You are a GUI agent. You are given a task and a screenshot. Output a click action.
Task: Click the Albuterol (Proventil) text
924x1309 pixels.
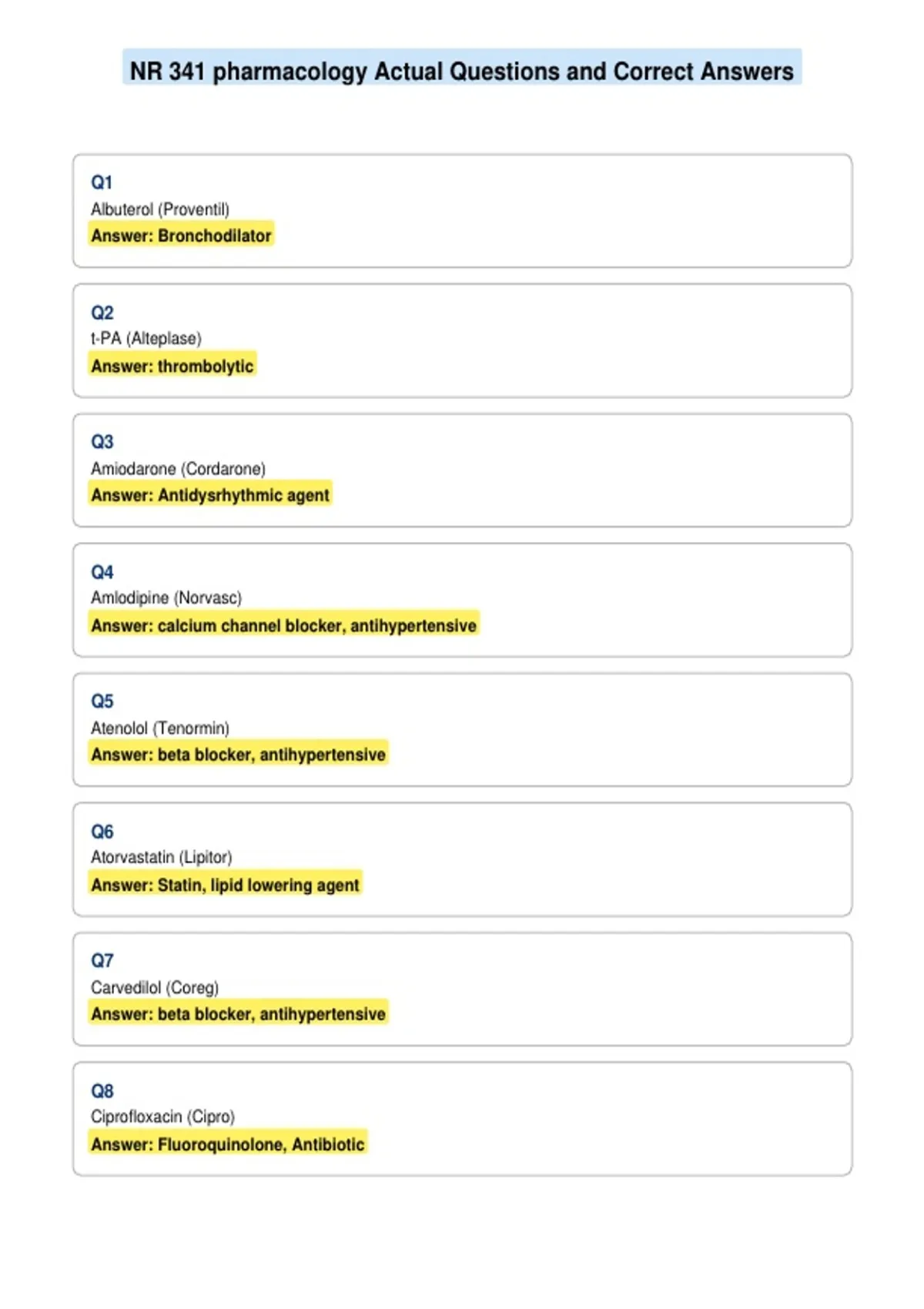click(160, 209)
